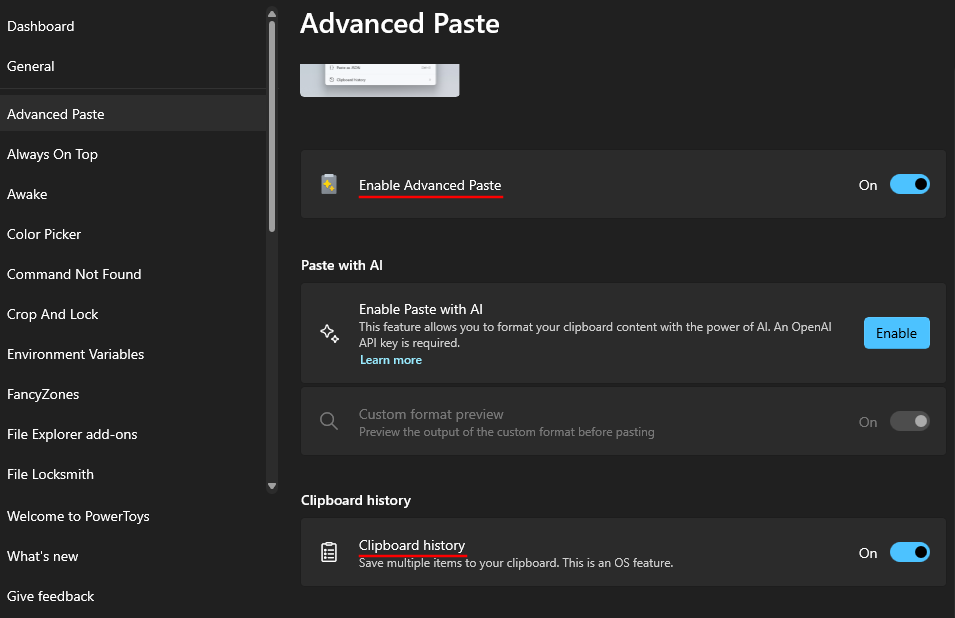Click the 'Save multiple items to your clipboard' description

point(516,563)
